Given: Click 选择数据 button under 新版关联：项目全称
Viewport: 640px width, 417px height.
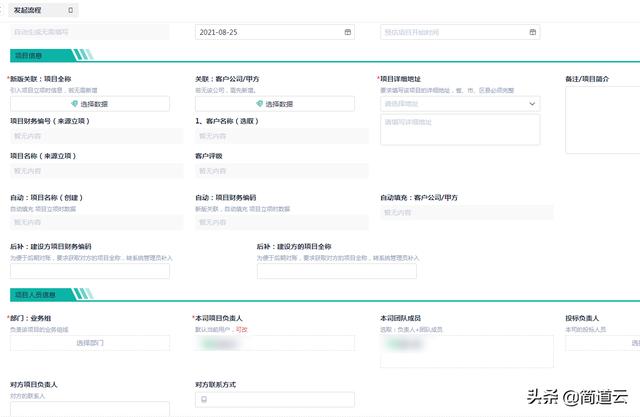Looking at the screenshot, I should tap(90, 104).
